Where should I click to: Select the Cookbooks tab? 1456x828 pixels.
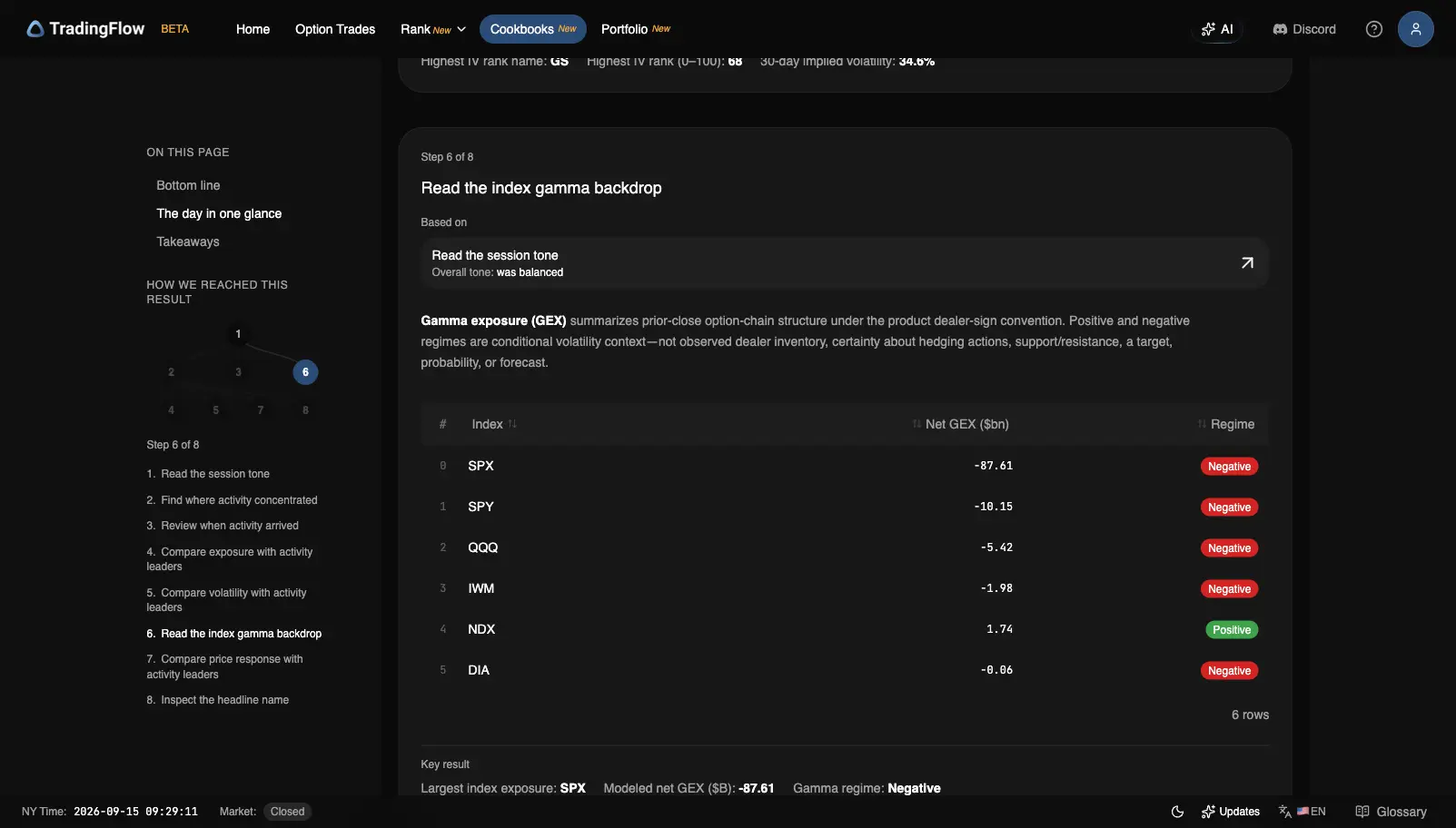click(x=533, y=29)
